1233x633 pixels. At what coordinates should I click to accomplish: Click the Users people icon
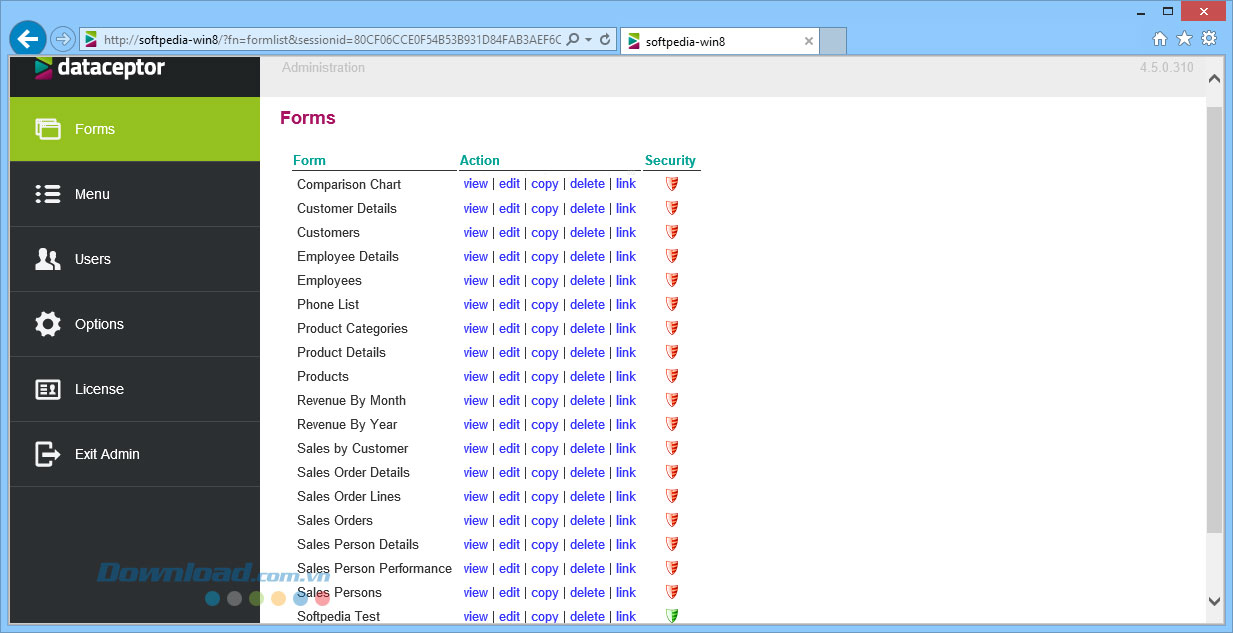click(48, 259)
